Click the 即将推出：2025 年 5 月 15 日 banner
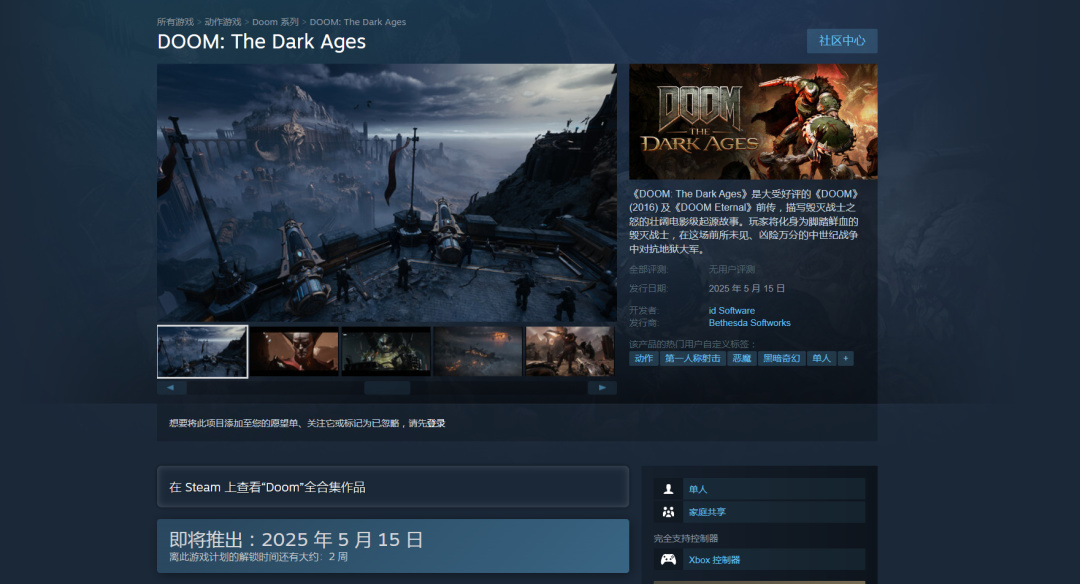Viewport: 1080px width, 584px height. [393, 545]
